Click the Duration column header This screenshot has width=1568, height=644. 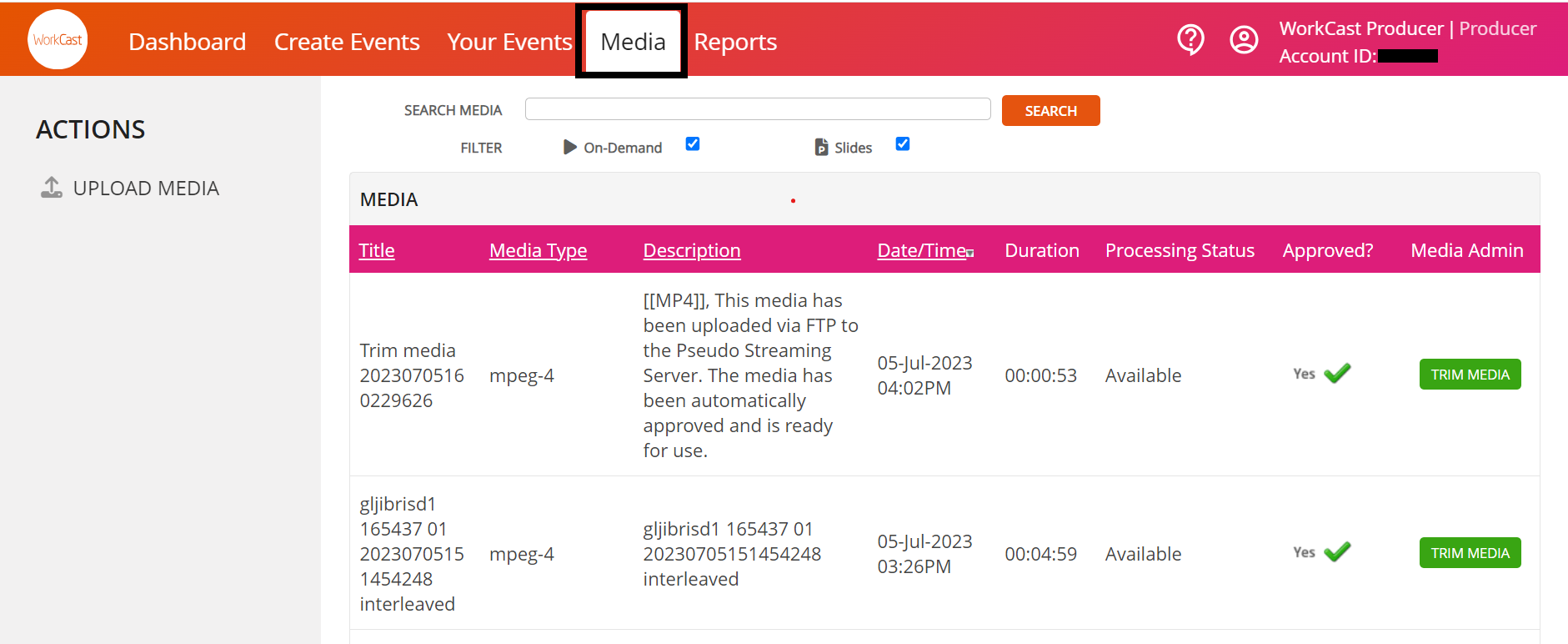pyautogui.click(x=1042, y=250)
